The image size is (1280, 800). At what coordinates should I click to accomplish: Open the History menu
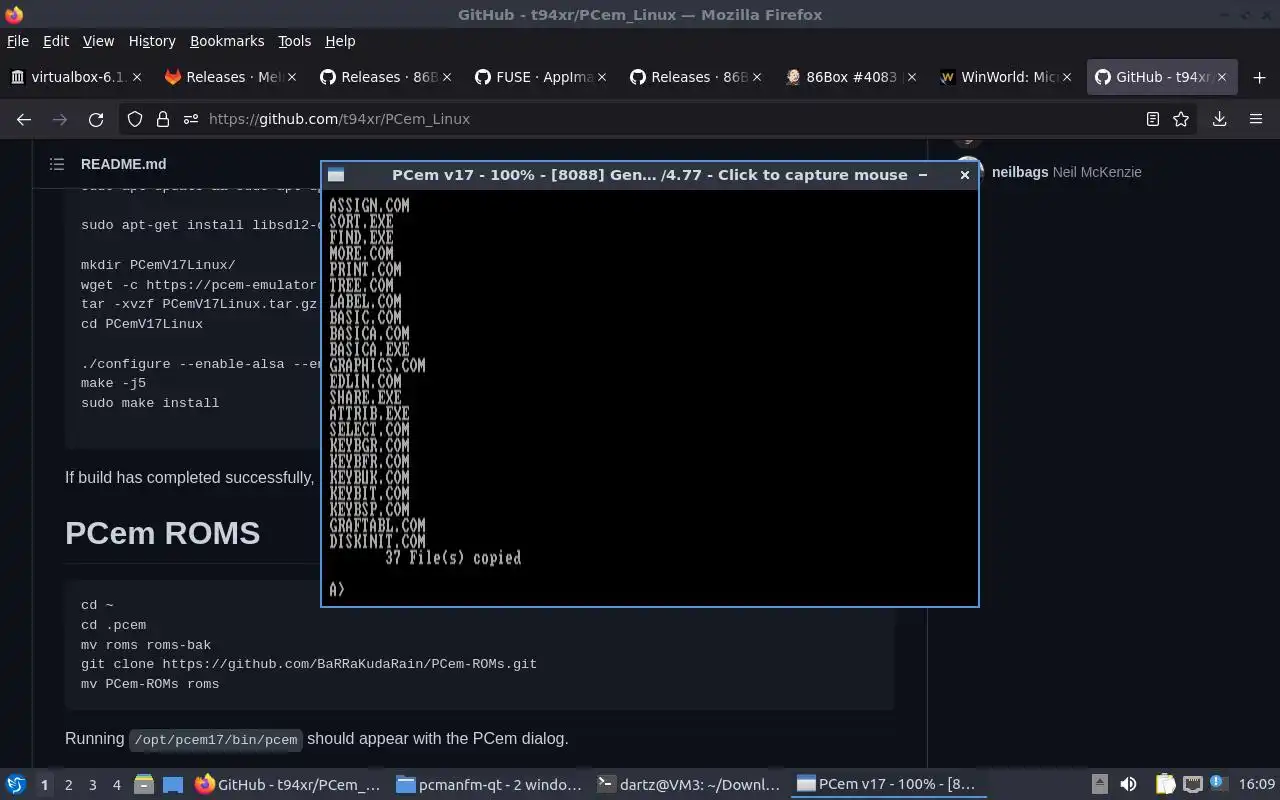[x=152, y=41]
